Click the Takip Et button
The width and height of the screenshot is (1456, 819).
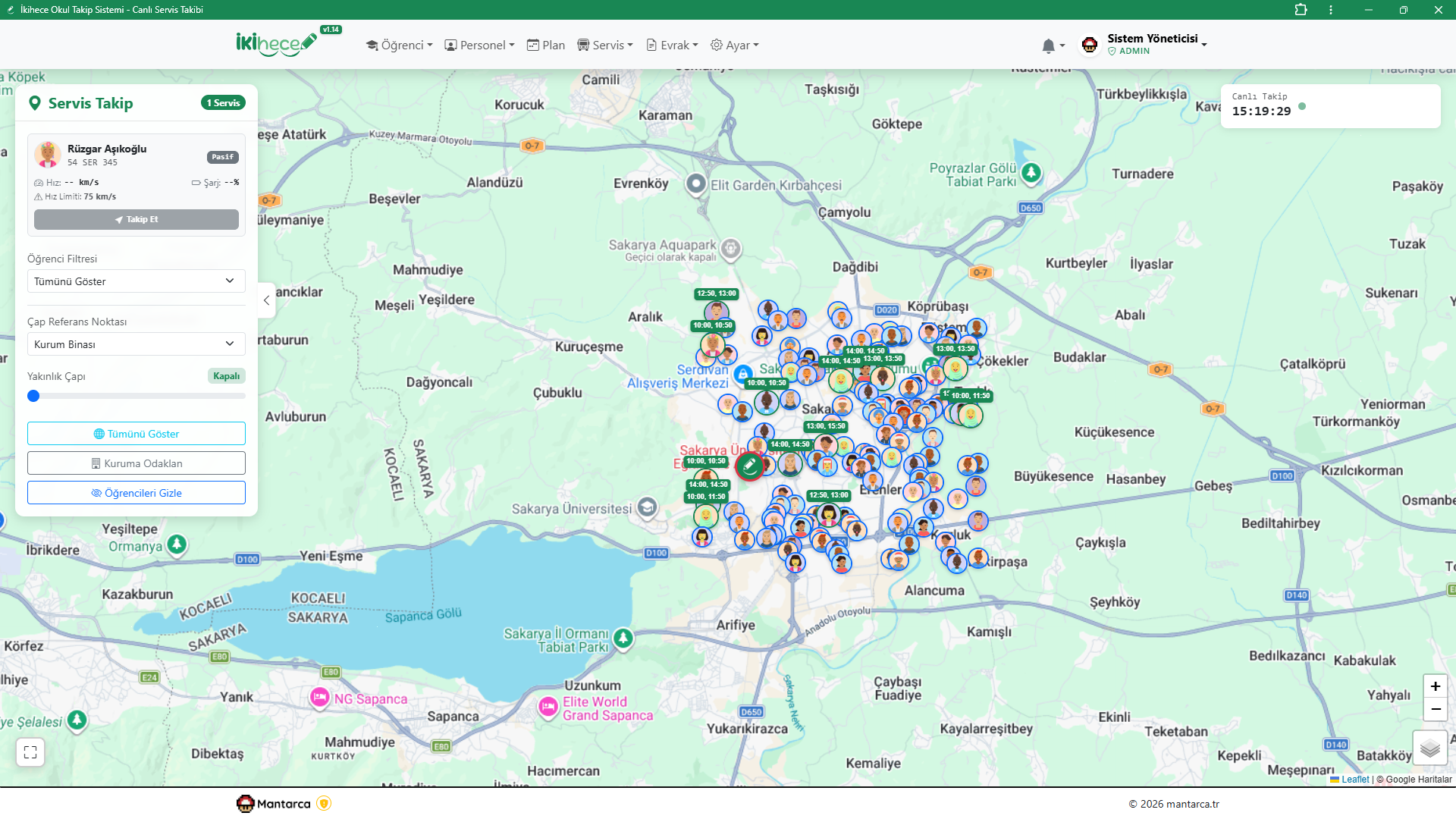point(136,219)
